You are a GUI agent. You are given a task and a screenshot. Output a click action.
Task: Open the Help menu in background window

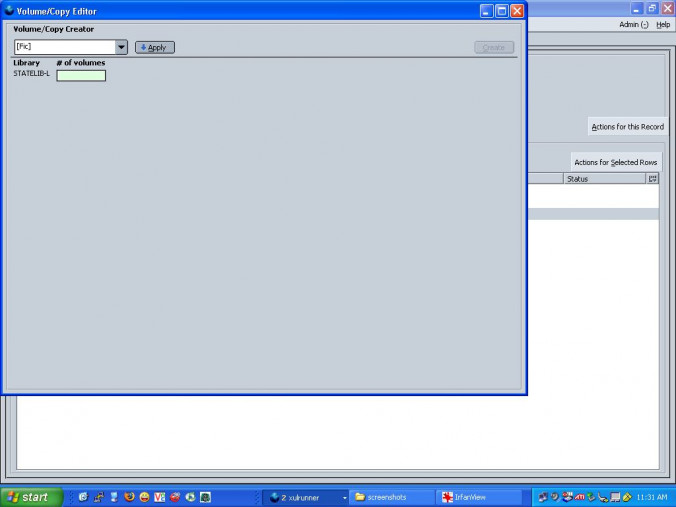(663, 25)
